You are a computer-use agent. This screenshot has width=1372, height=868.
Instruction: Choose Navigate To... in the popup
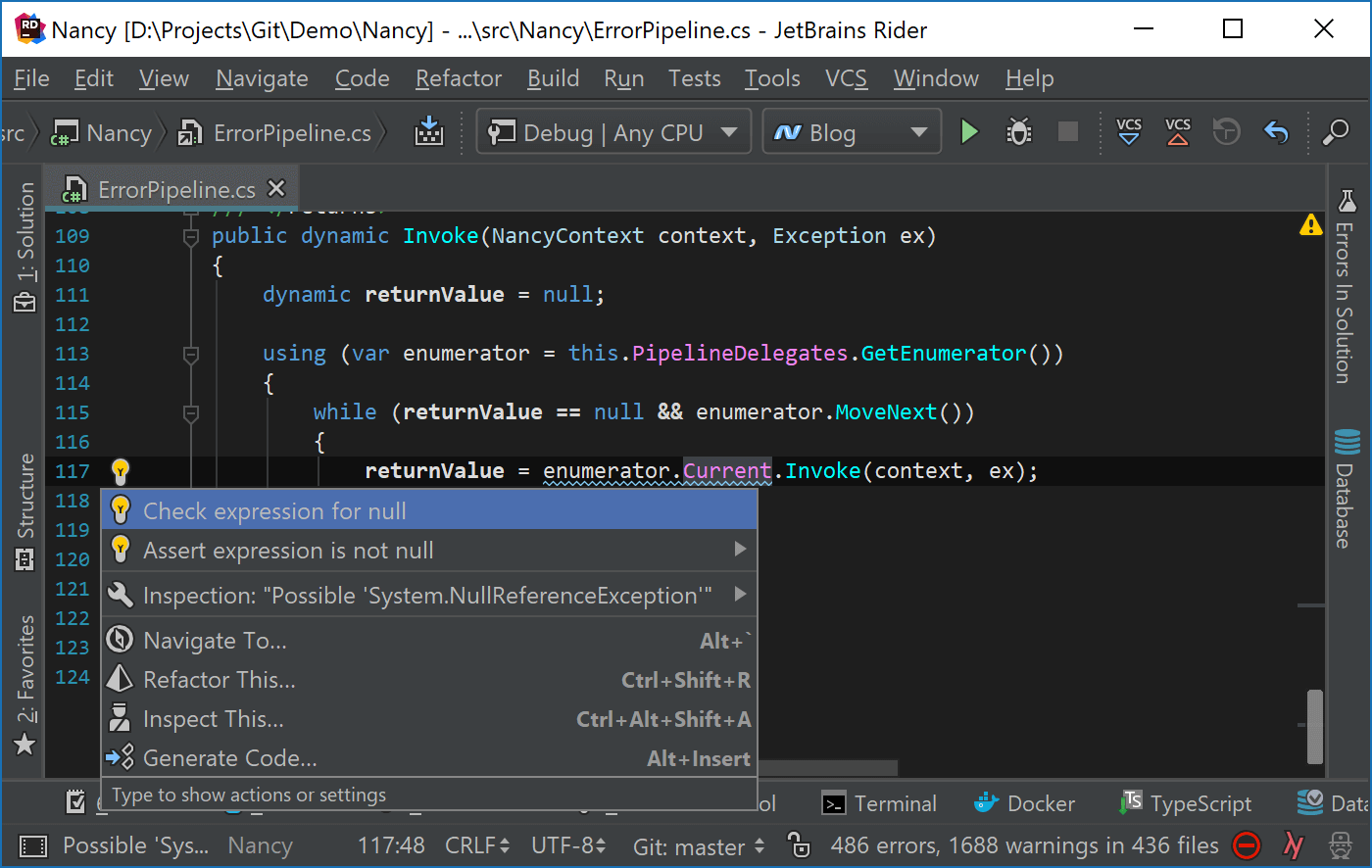[x=429, y=641]
